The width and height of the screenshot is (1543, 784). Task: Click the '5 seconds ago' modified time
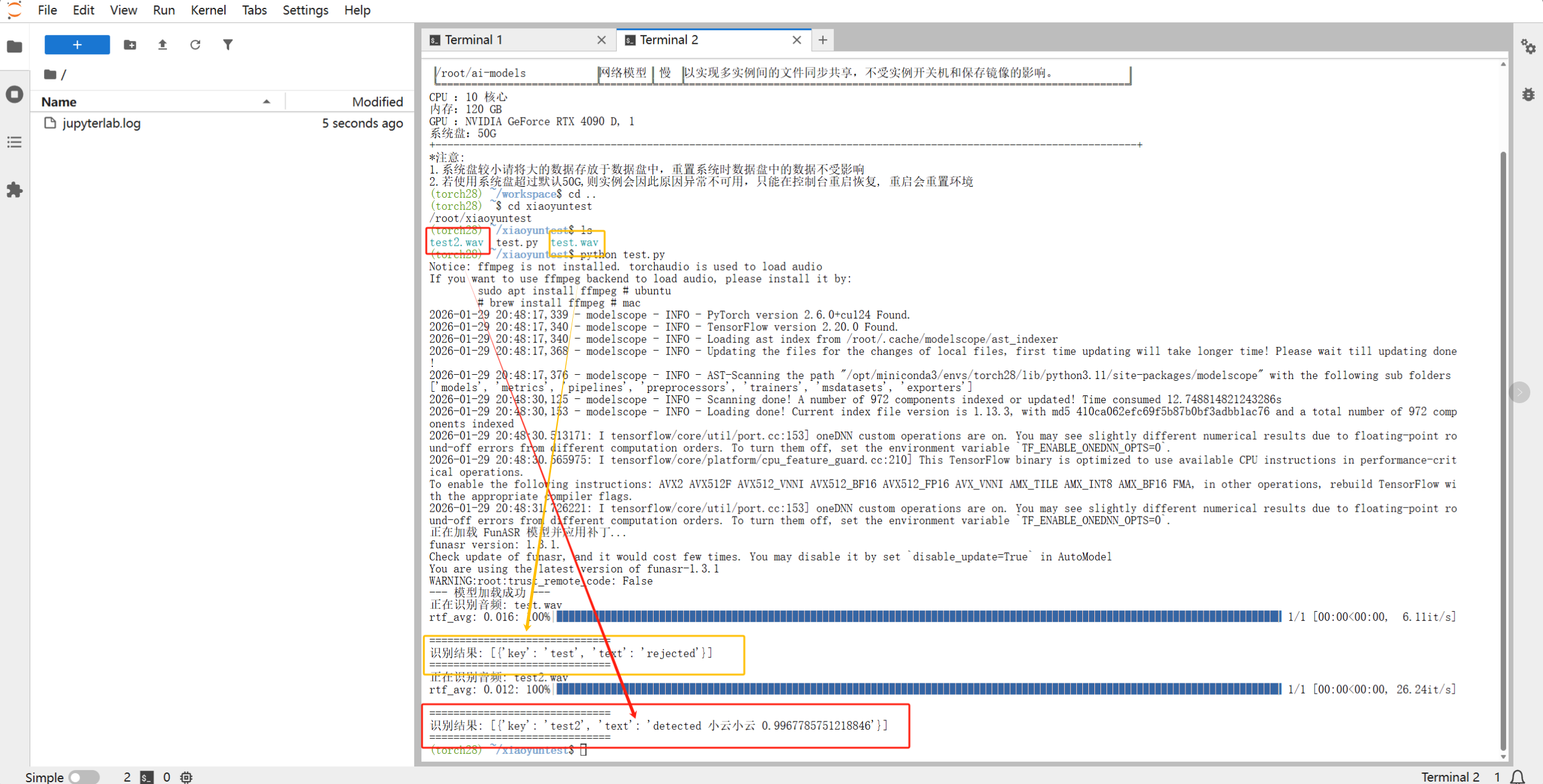click(x=362, y=123)
